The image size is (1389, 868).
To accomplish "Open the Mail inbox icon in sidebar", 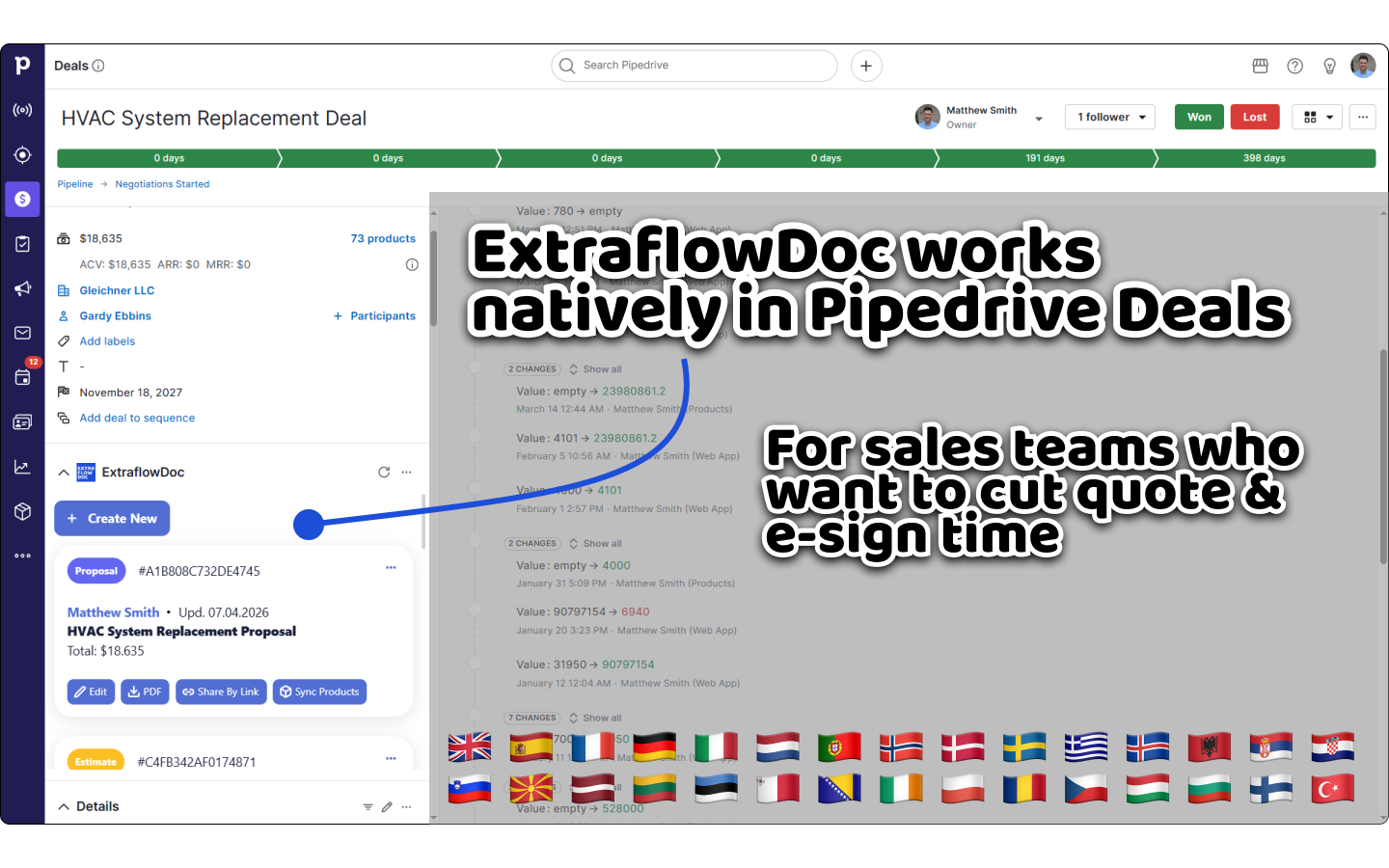I will (x=22, y=333).
